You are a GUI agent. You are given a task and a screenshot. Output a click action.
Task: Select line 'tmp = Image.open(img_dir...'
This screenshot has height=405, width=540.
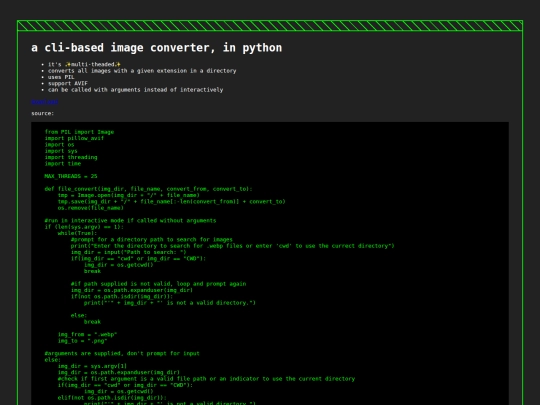[129, 195]
